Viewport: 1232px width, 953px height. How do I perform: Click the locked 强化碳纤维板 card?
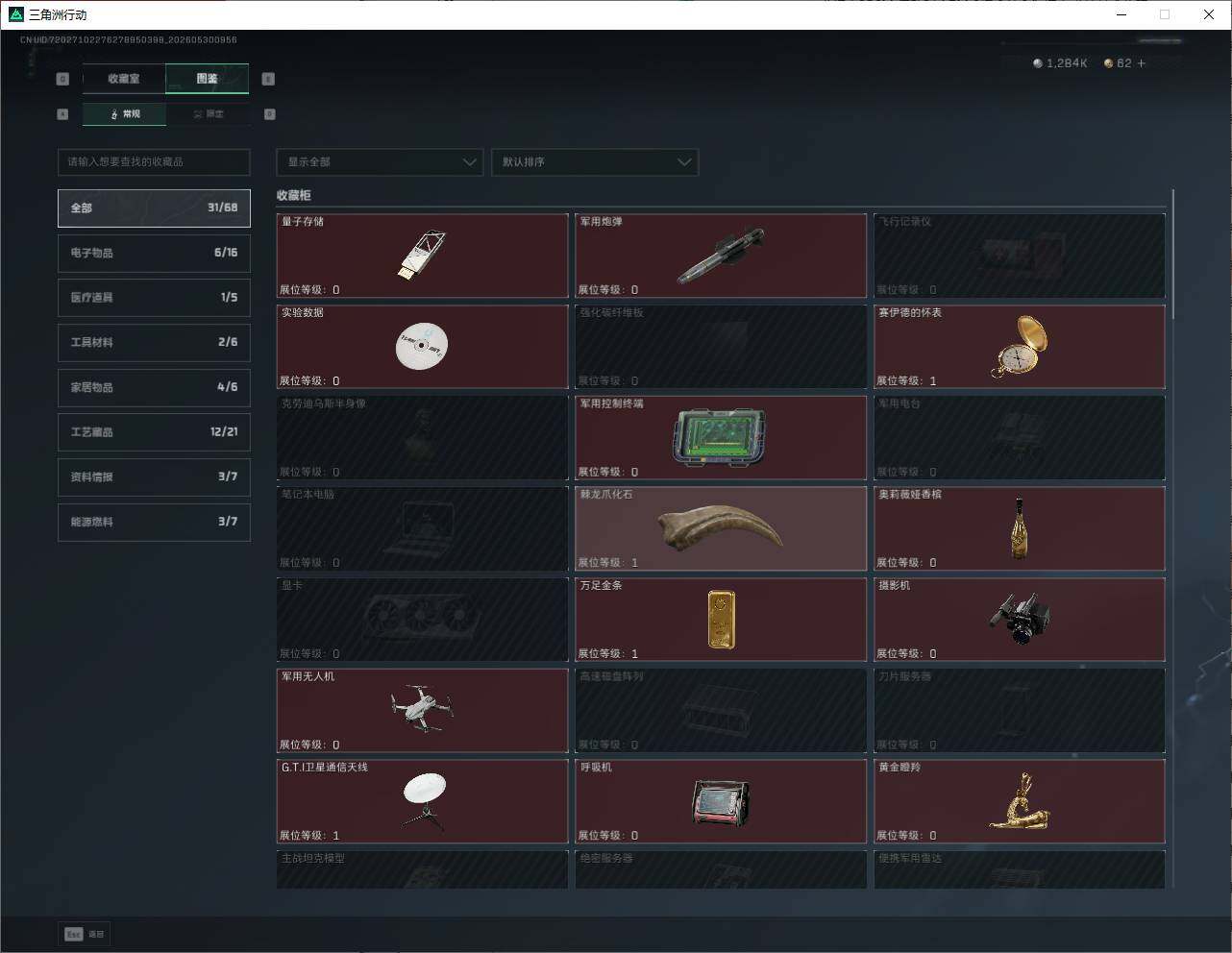721,347
